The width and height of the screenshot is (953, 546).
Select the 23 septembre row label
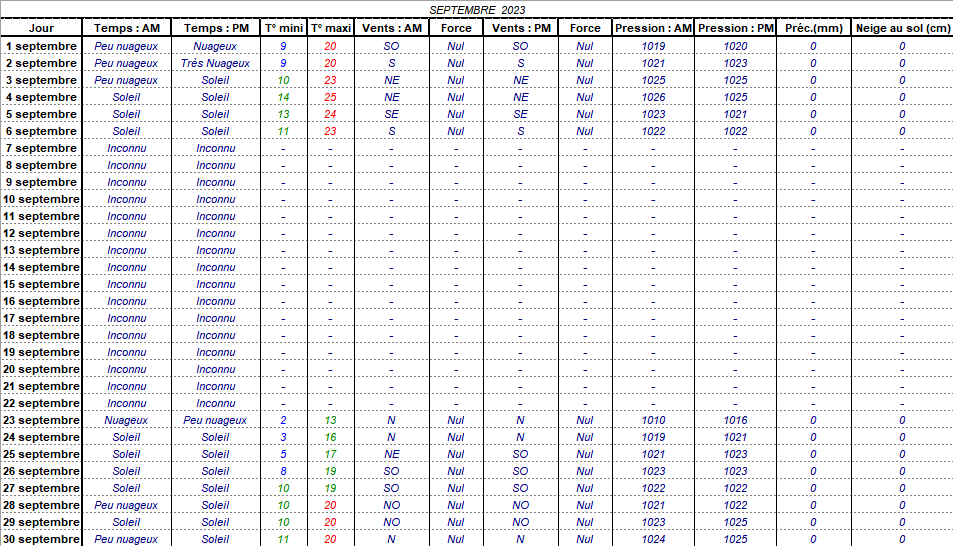pyautogui.click(x=41, y=420)
